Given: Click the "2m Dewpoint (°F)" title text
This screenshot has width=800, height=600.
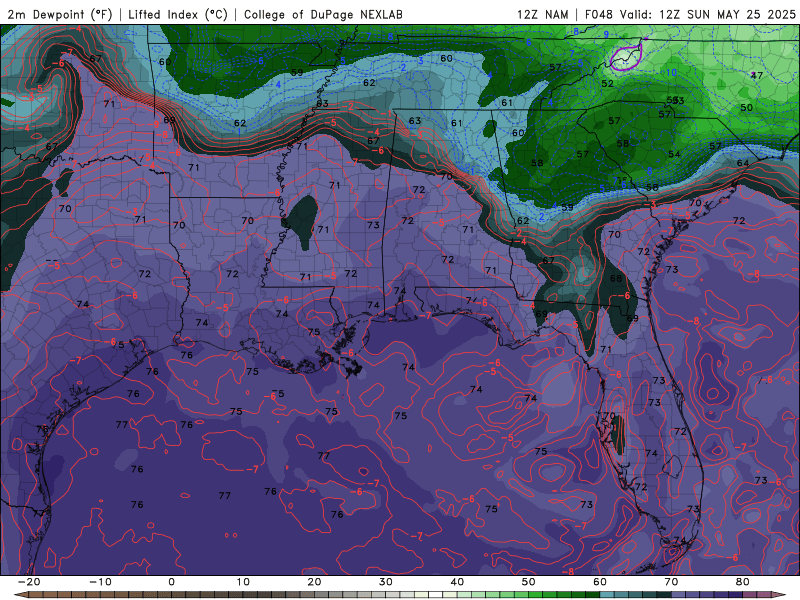Looking at the screenshot, I should tap(60, 14).
